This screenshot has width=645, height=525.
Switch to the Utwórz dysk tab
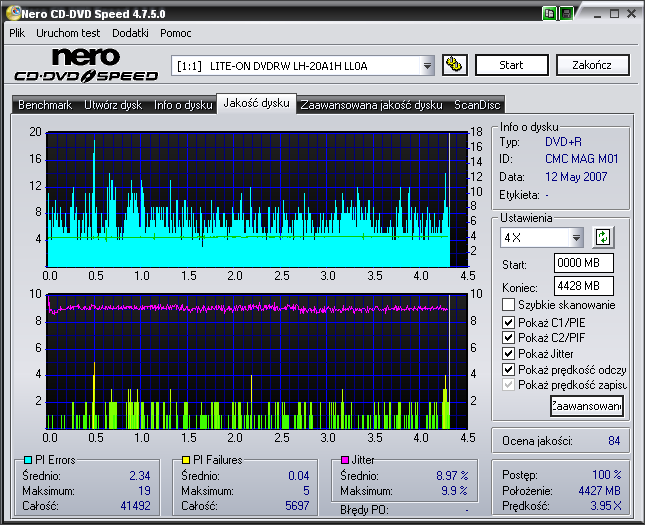click(x=113, y=105)
